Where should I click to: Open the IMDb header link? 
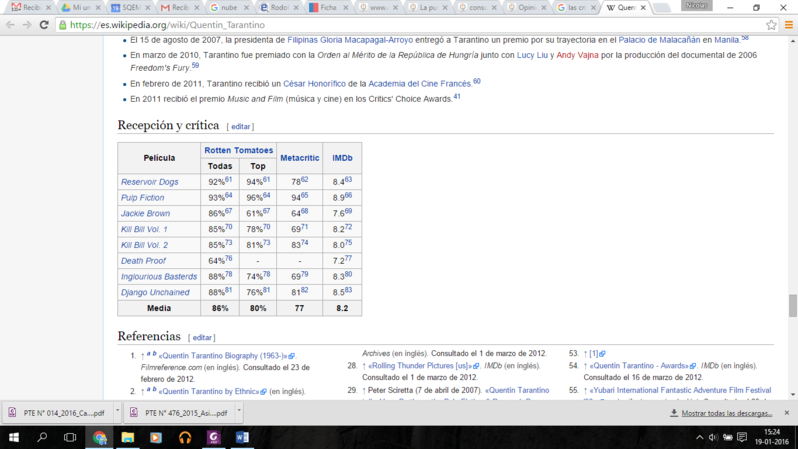tap(342, 158)
